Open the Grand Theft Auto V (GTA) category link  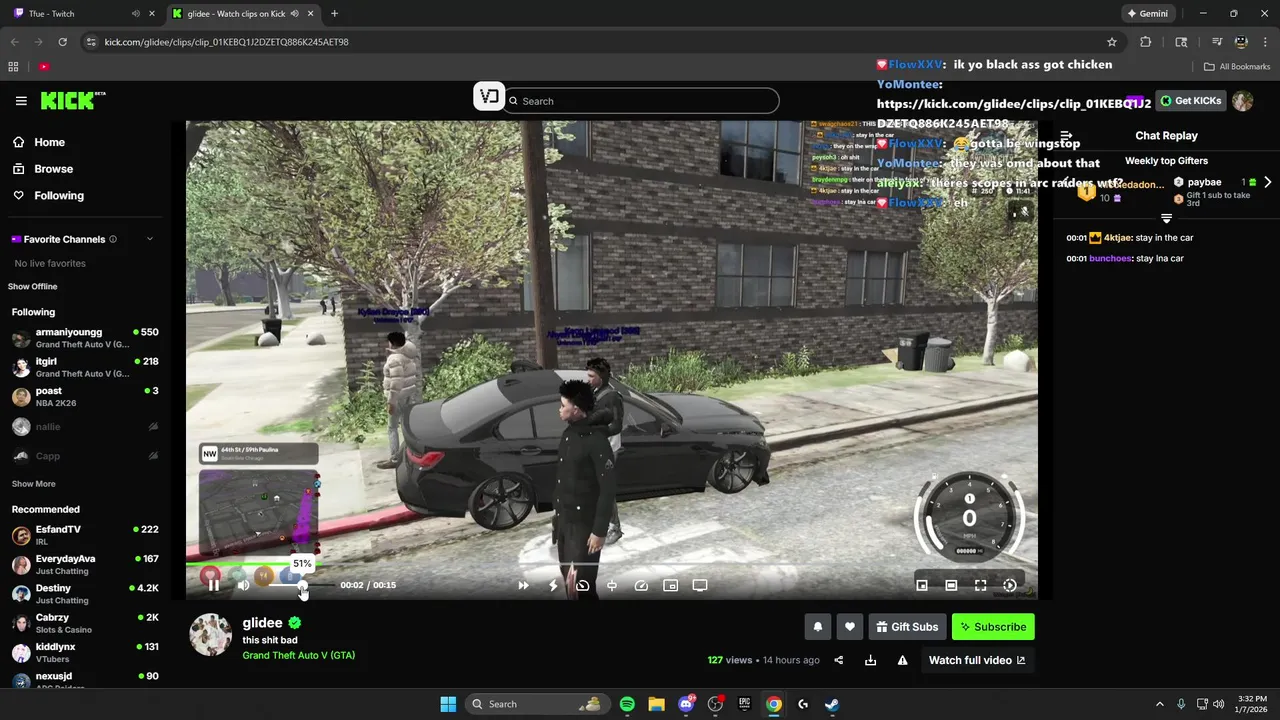[299, 656]
